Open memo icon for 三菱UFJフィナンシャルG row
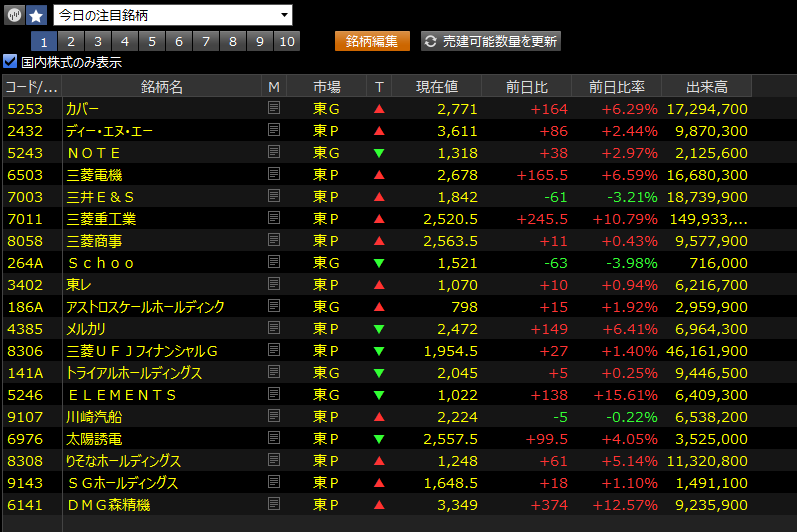Viewport: 797px width, 532px height. pos(273,350)
